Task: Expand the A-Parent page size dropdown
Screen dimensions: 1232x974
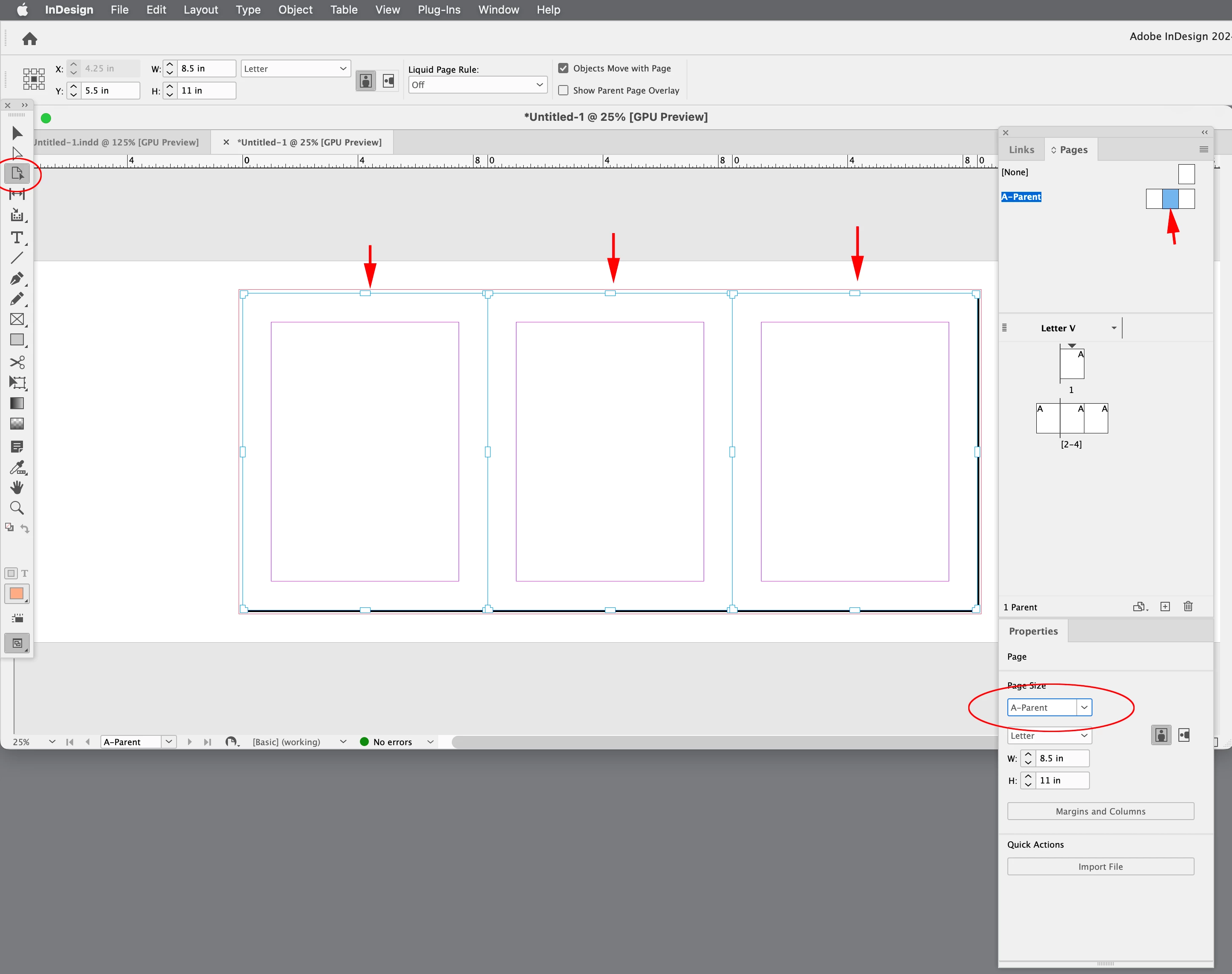Action: (x=1084, y=707)
